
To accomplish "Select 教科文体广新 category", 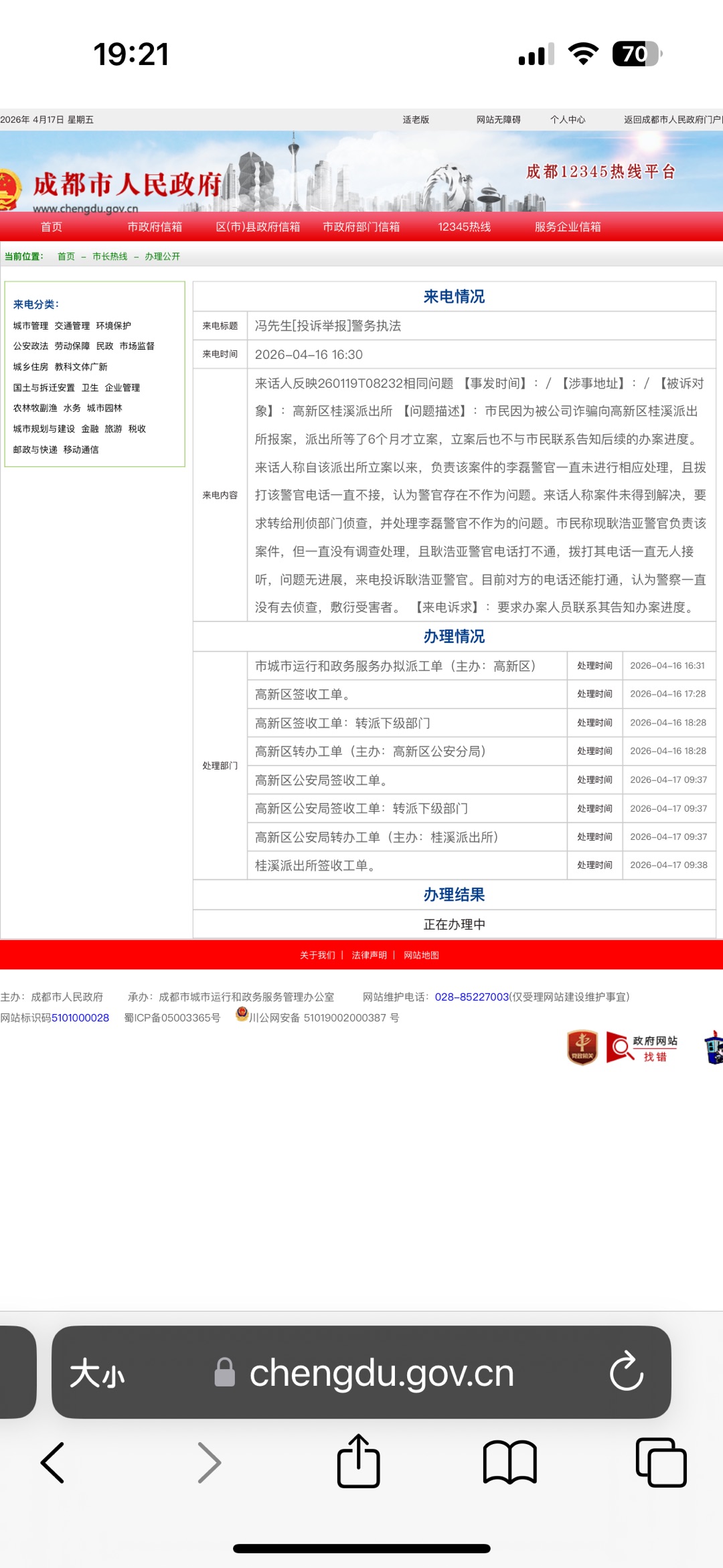I will pos(81,367).
